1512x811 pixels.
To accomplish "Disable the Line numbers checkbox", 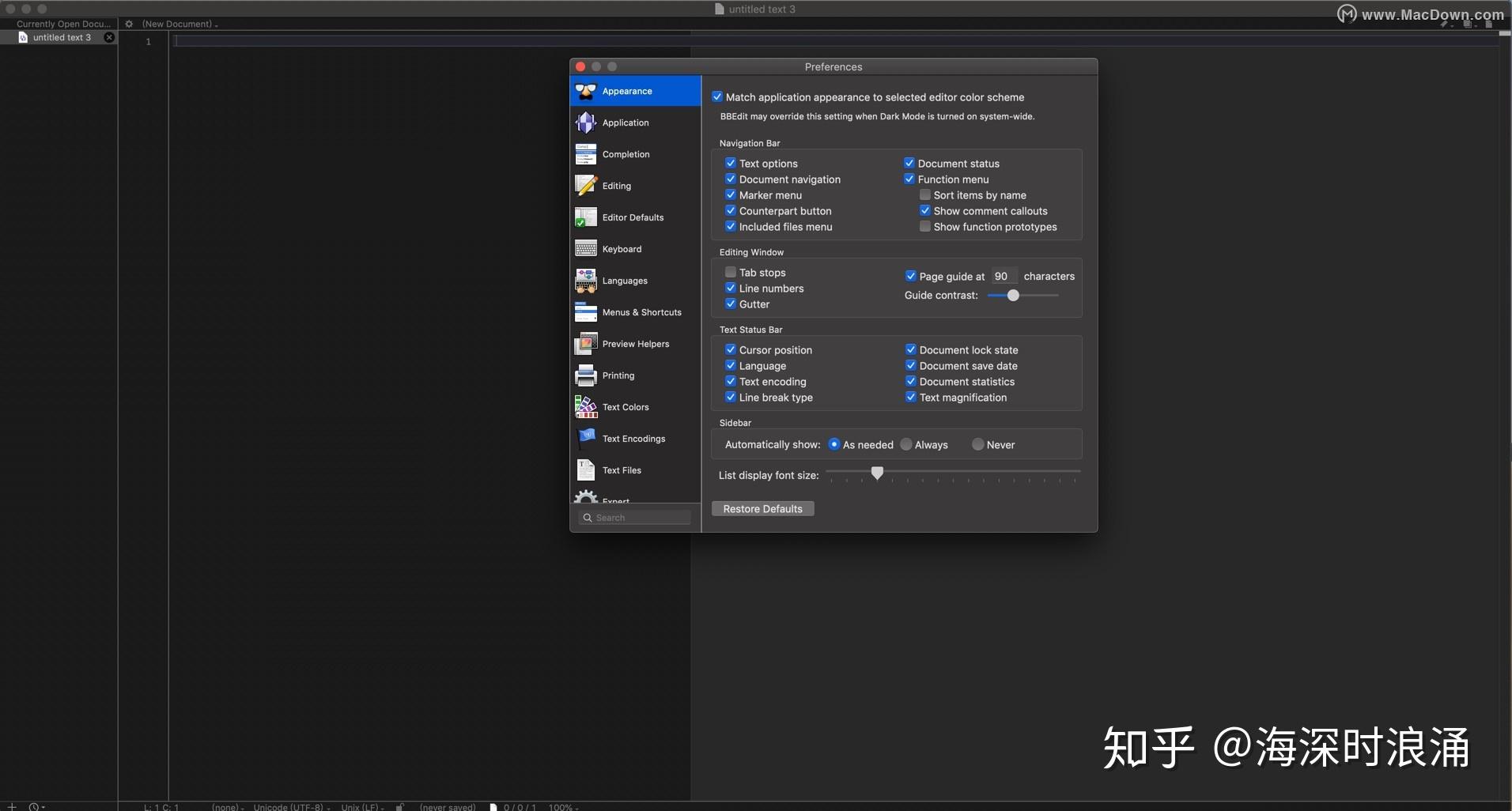I will click(x=730, y=288).
